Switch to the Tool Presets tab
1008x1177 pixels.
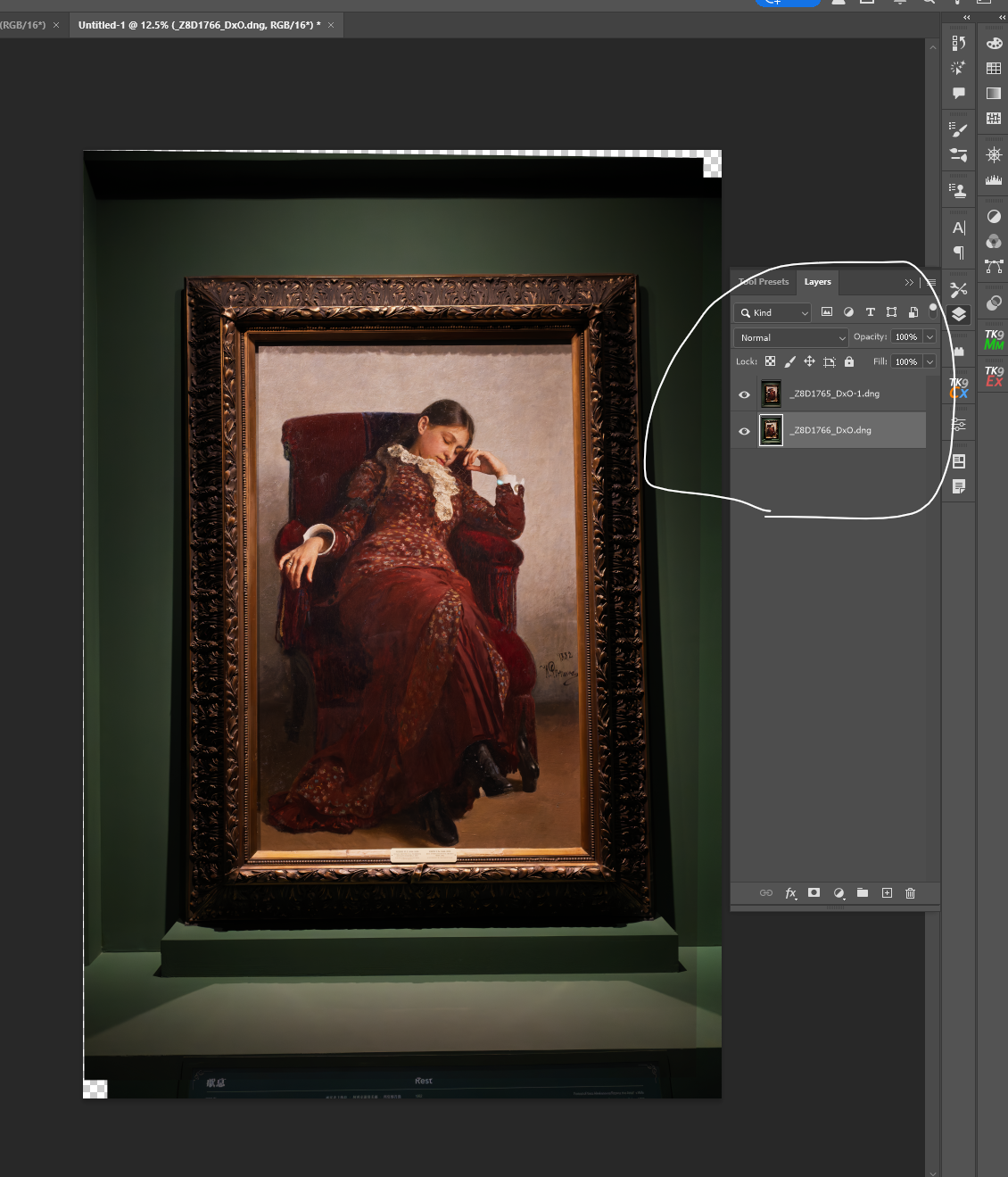764,282
